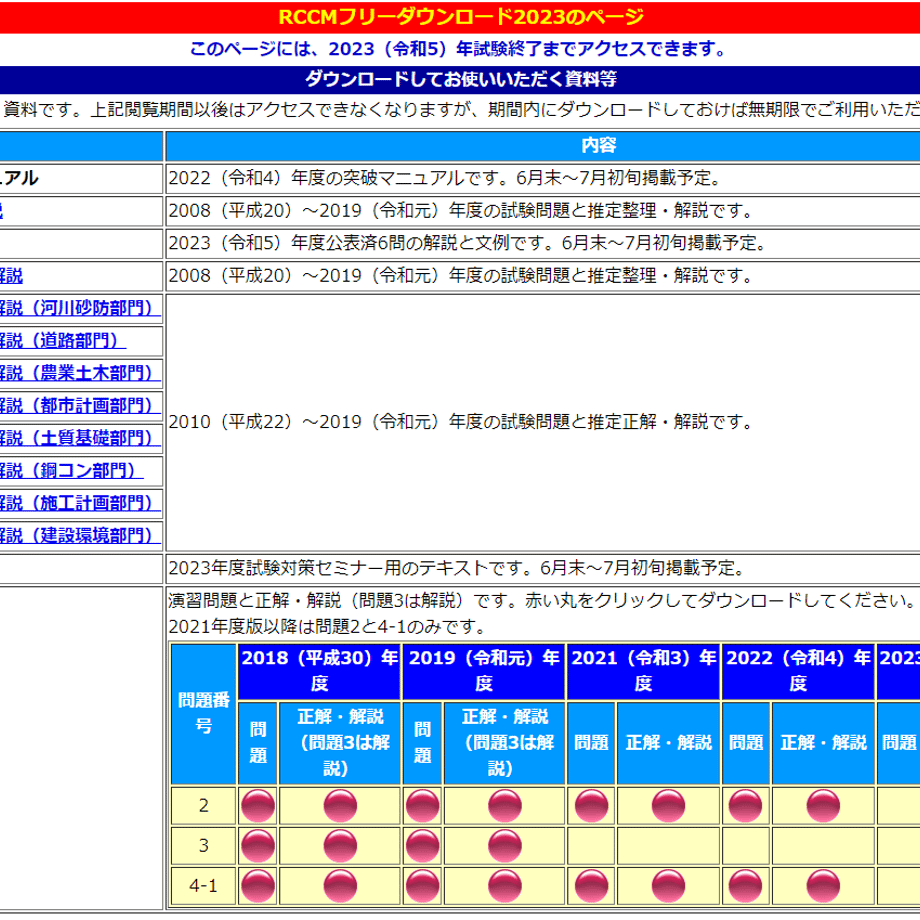Open the 鋼コン部門 解説 link

point(72,471)
